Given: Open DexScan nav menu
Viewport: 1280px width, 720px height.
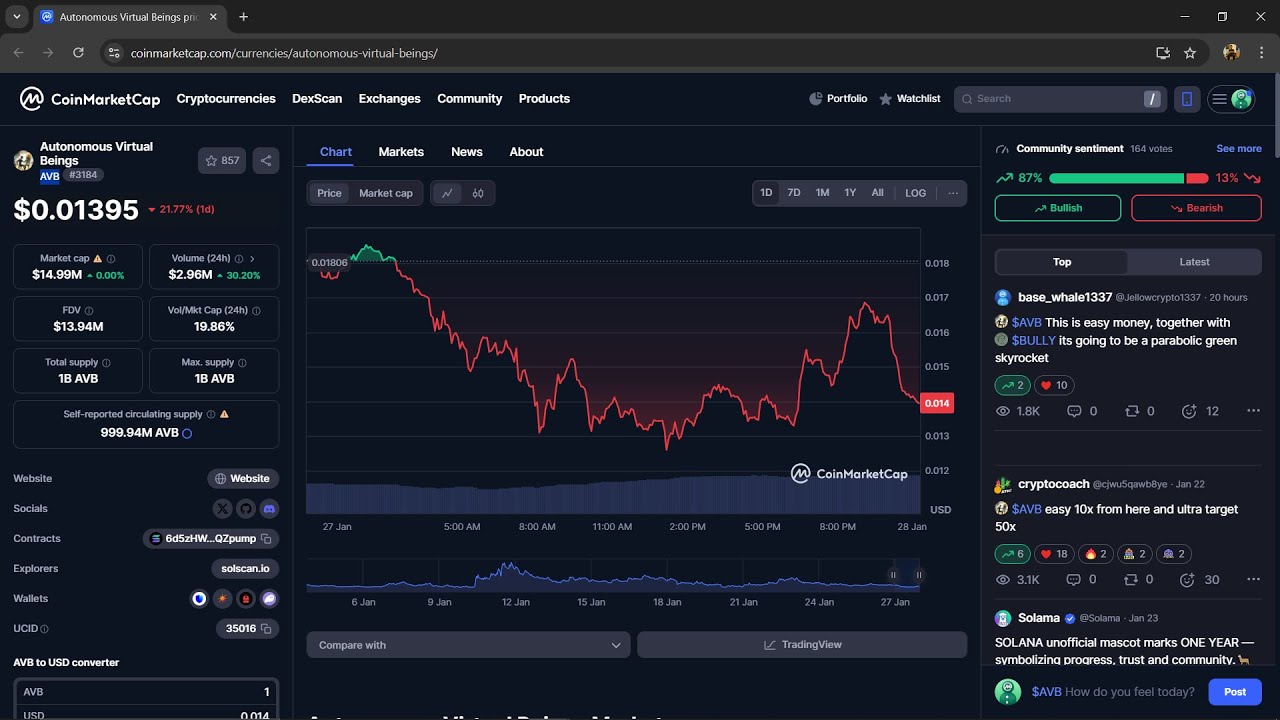Looking at the screenshot, I should [x=317, y=99].
